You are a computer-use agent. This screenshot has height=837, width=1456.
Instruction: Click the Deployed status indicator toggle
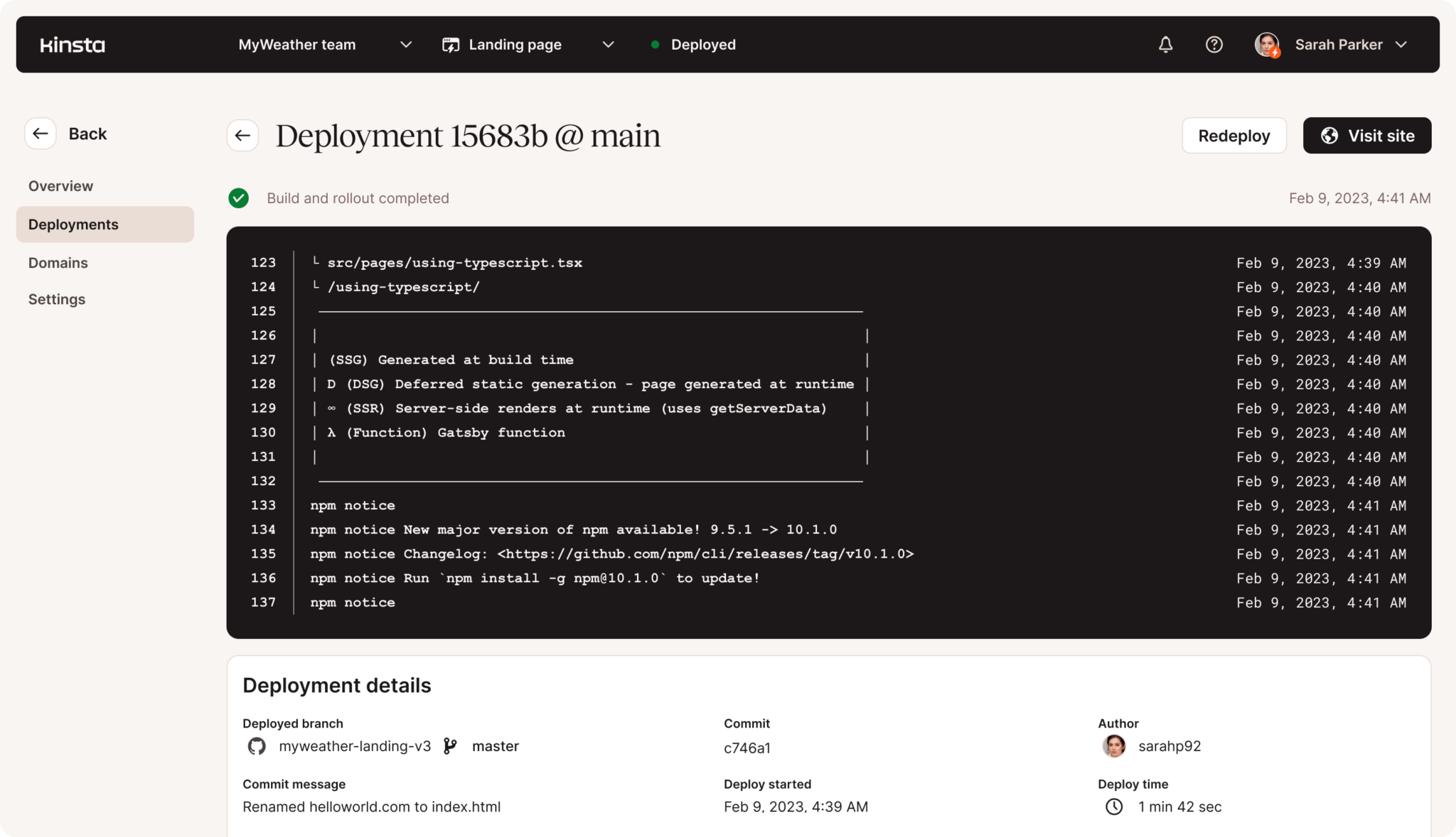pyautogui.click(x=693, y=44)
